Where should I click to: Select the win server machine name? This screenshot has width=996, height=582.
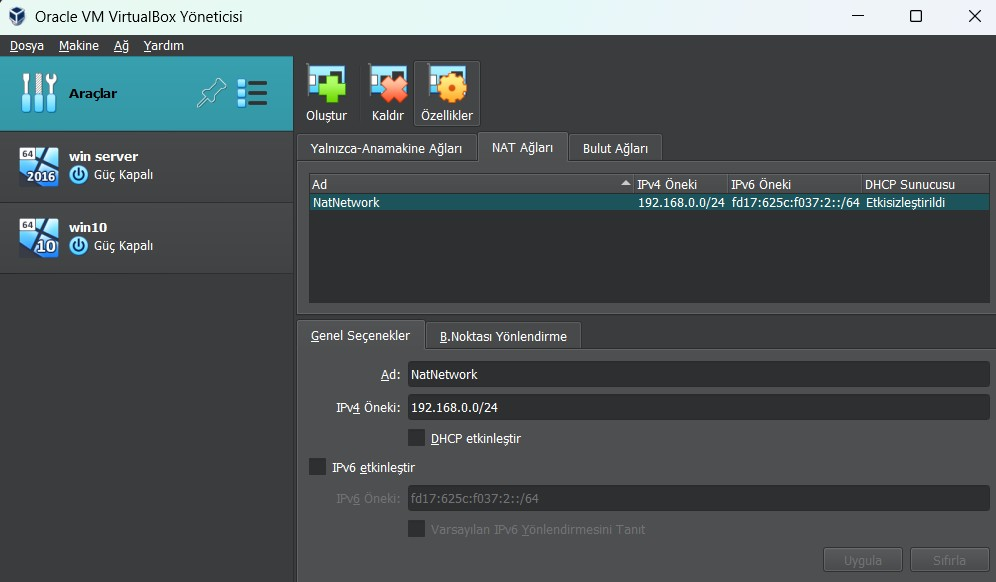tap(104, 156)
